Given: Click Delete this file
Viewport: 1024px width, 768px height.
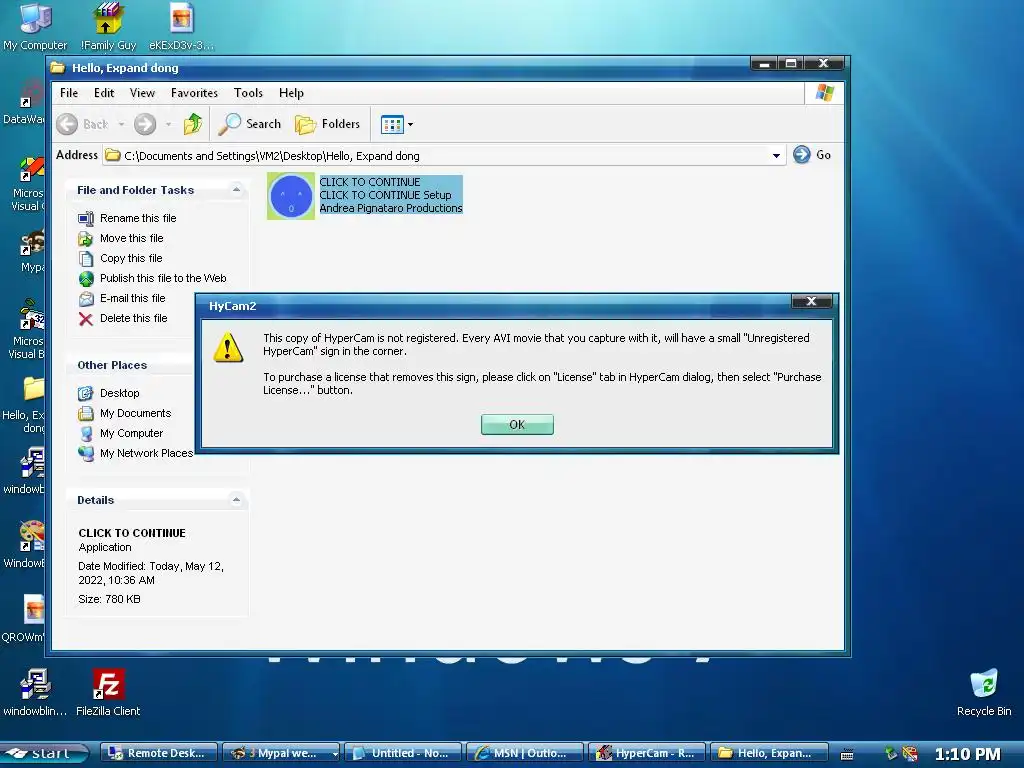Looking at the screenshot, I should point(123,319).
